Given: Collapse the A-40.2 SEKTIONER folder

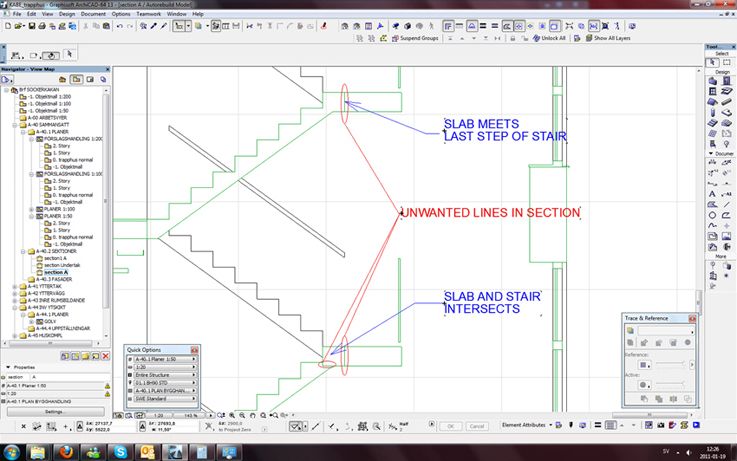Looking at the screenshot, I should (23, 251).
